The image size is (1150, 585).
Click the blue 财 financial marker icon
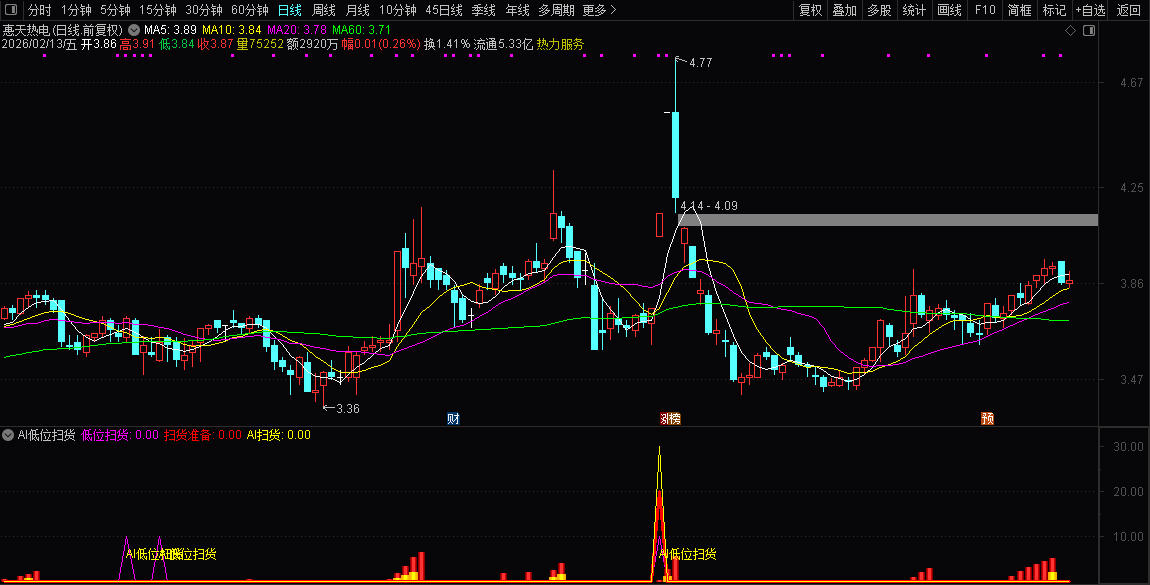453,419
